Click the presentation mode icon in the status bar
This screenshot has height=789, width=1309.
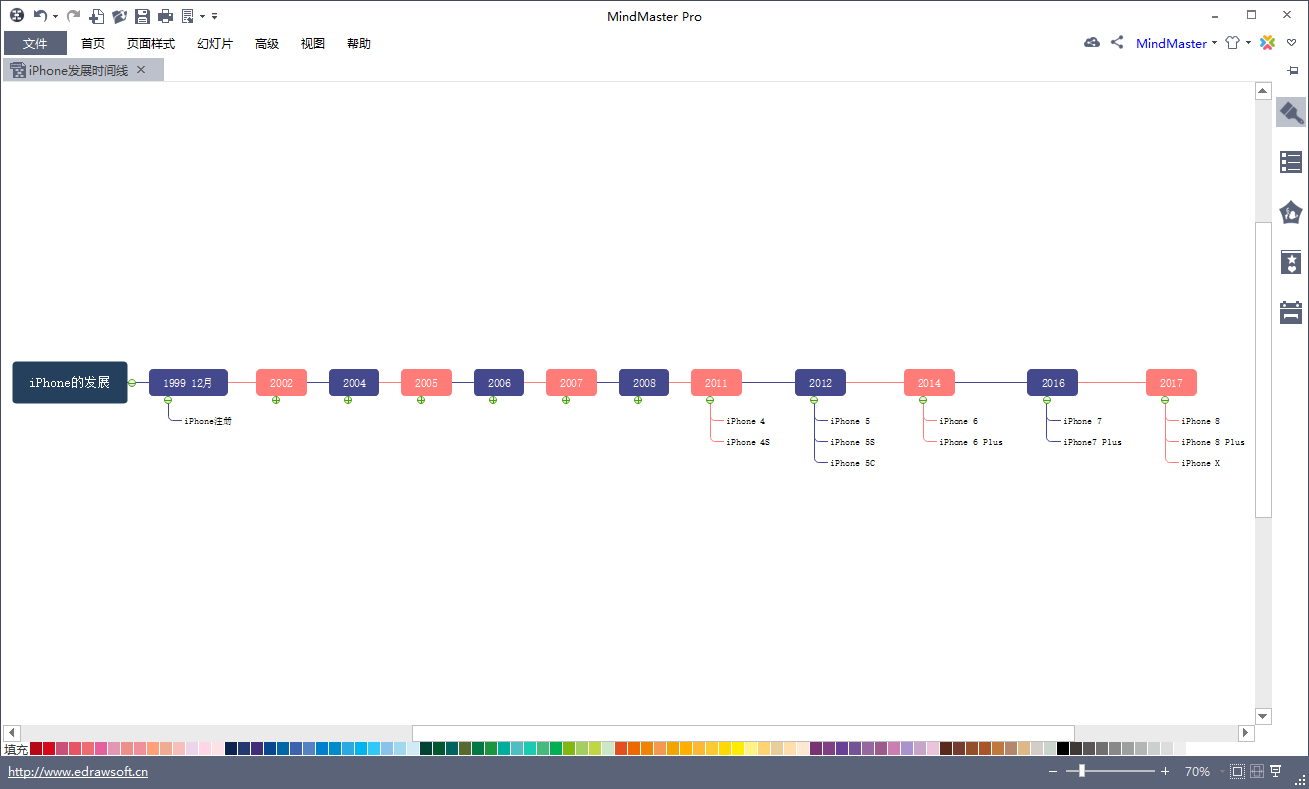1276,771
